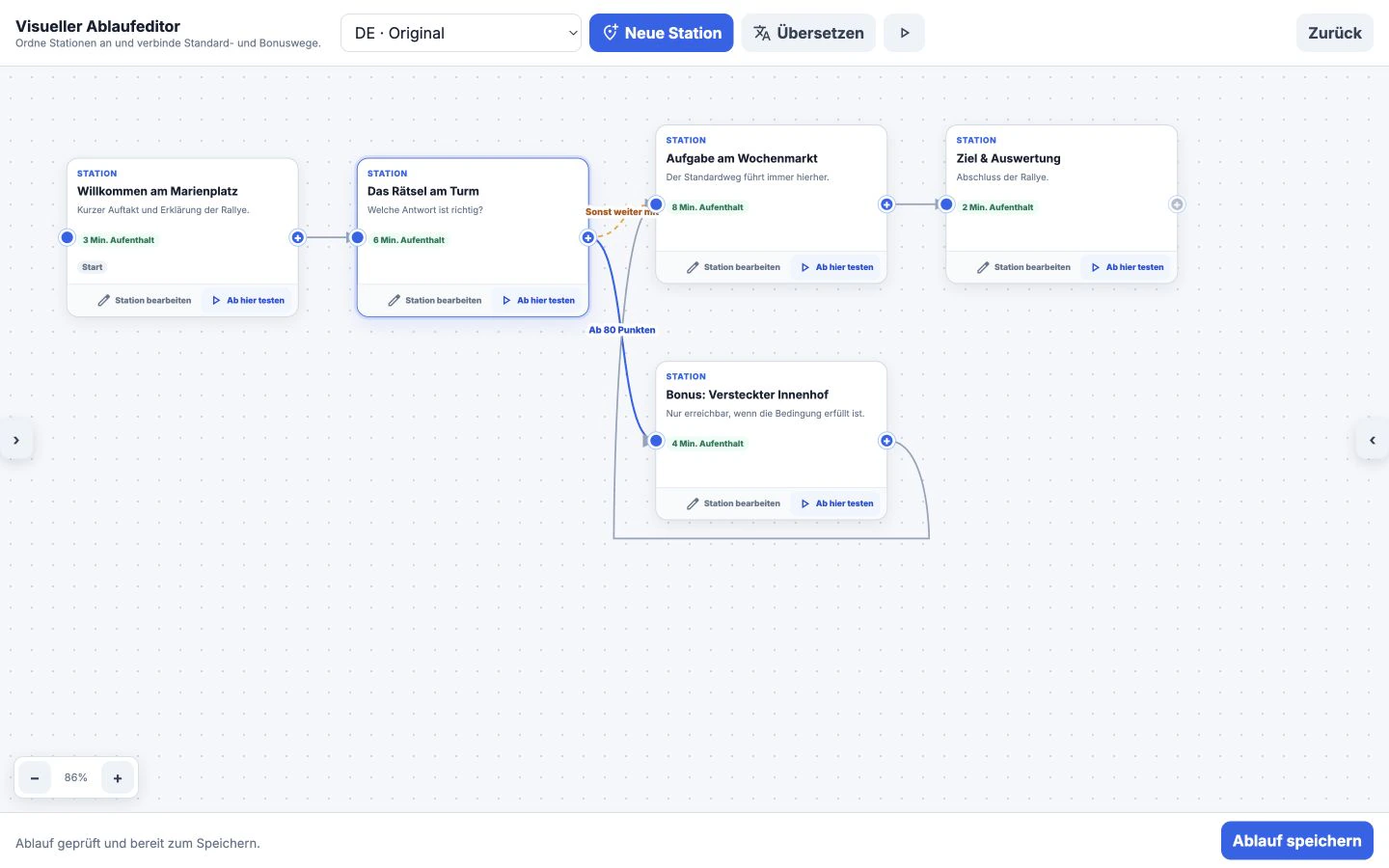Click input port of Bonus: Versteckter Innenhof
The width and height of the screenshot is (1389, 868).
tap(656, 441)
